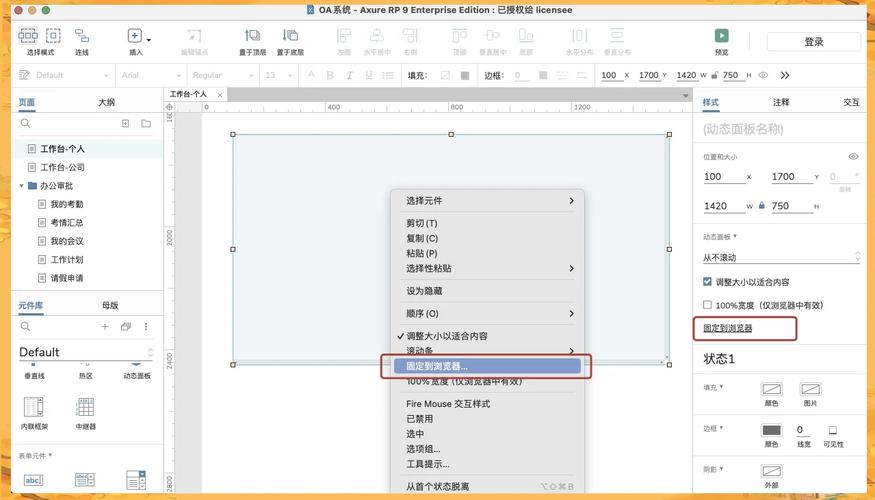Open the library folder icon in 元件库
Viewport: 875px width, 500px height.
(x=126, y=326)
